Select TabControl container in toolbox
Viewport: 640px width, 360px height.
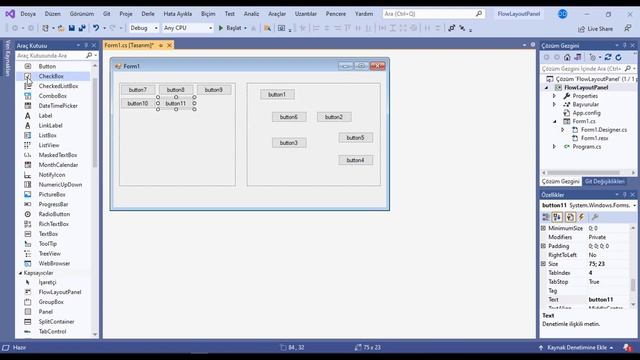[52, 331]
